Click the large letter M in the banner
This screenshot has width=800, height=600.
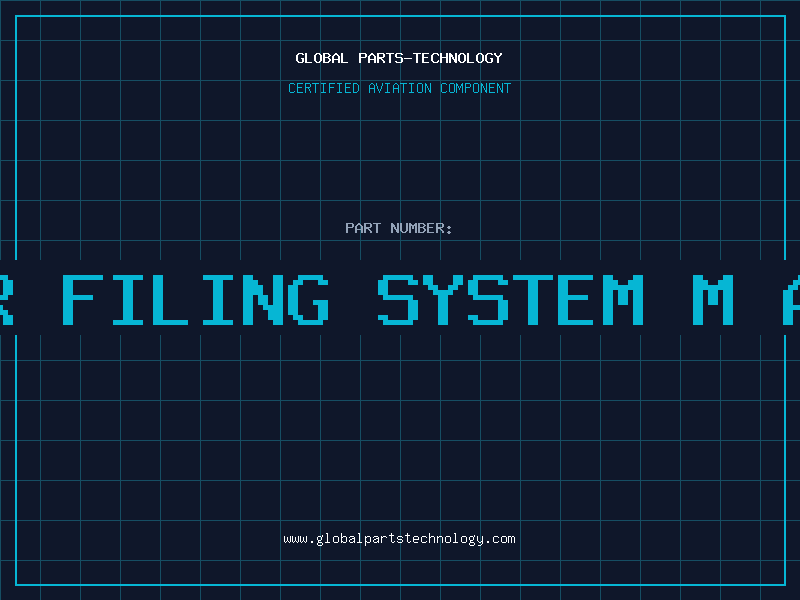coord(713,300)
